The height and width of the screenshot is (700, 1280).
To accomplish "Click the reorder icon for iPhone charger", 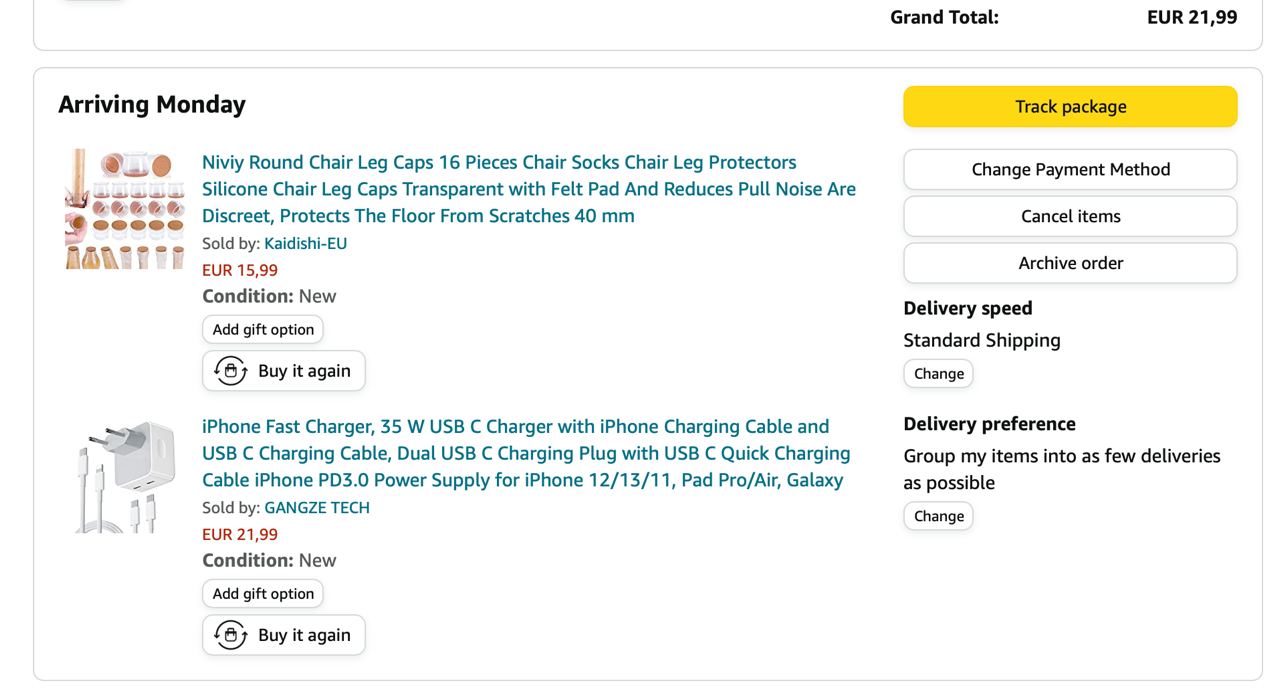I will point(231,635).
